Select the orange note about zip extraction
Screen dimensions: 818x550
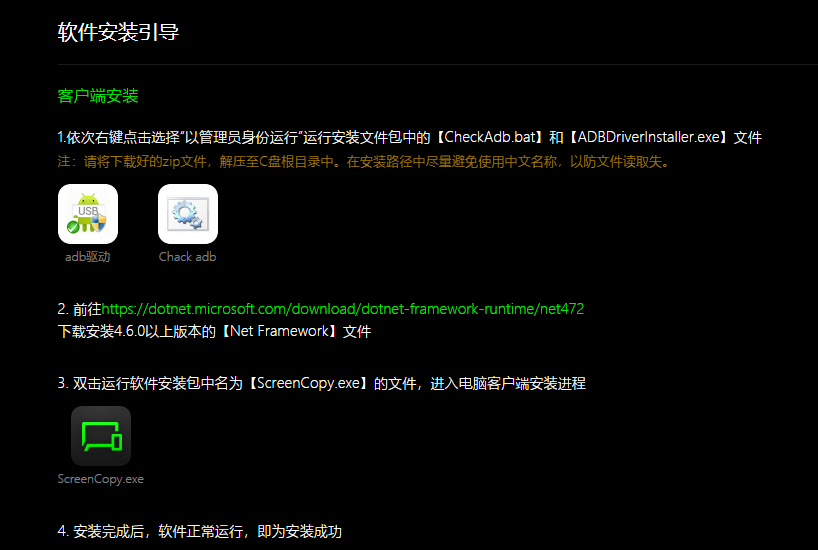coord(364,162)
